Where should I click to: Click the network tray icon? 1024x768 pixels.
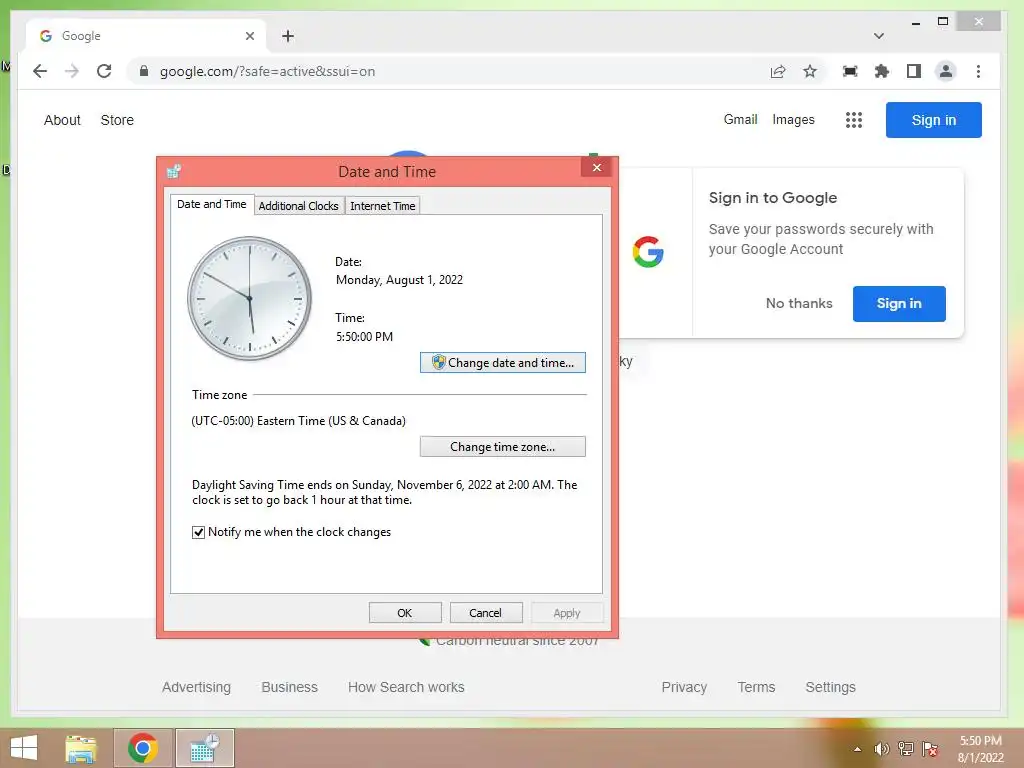(906, 749)
